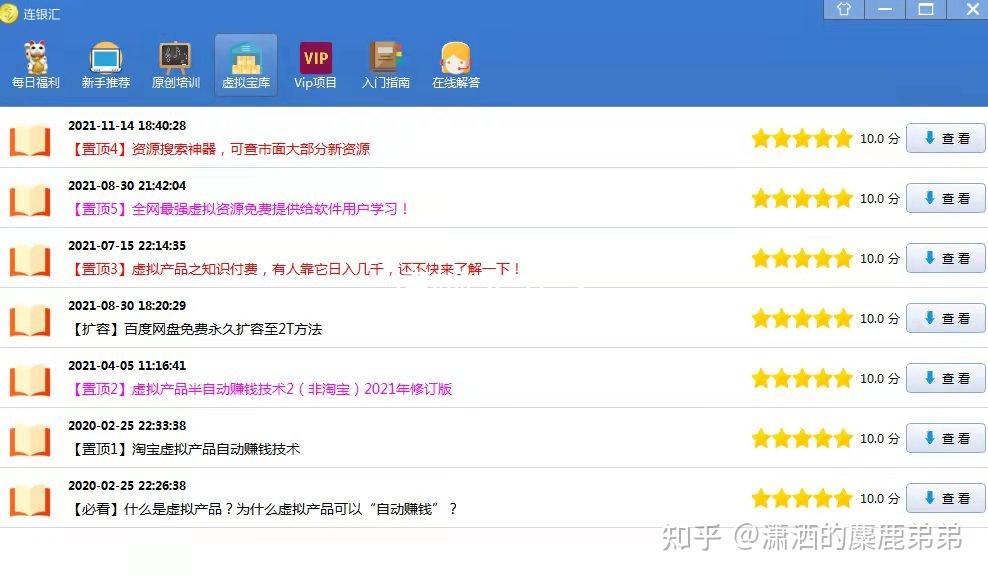Open 【置顶2】虚拟产品半自动赚钱技术2 title
Image resolution: width=988 pixels, height=577 pixels.
pyautogui.click(x=261, y=389)
